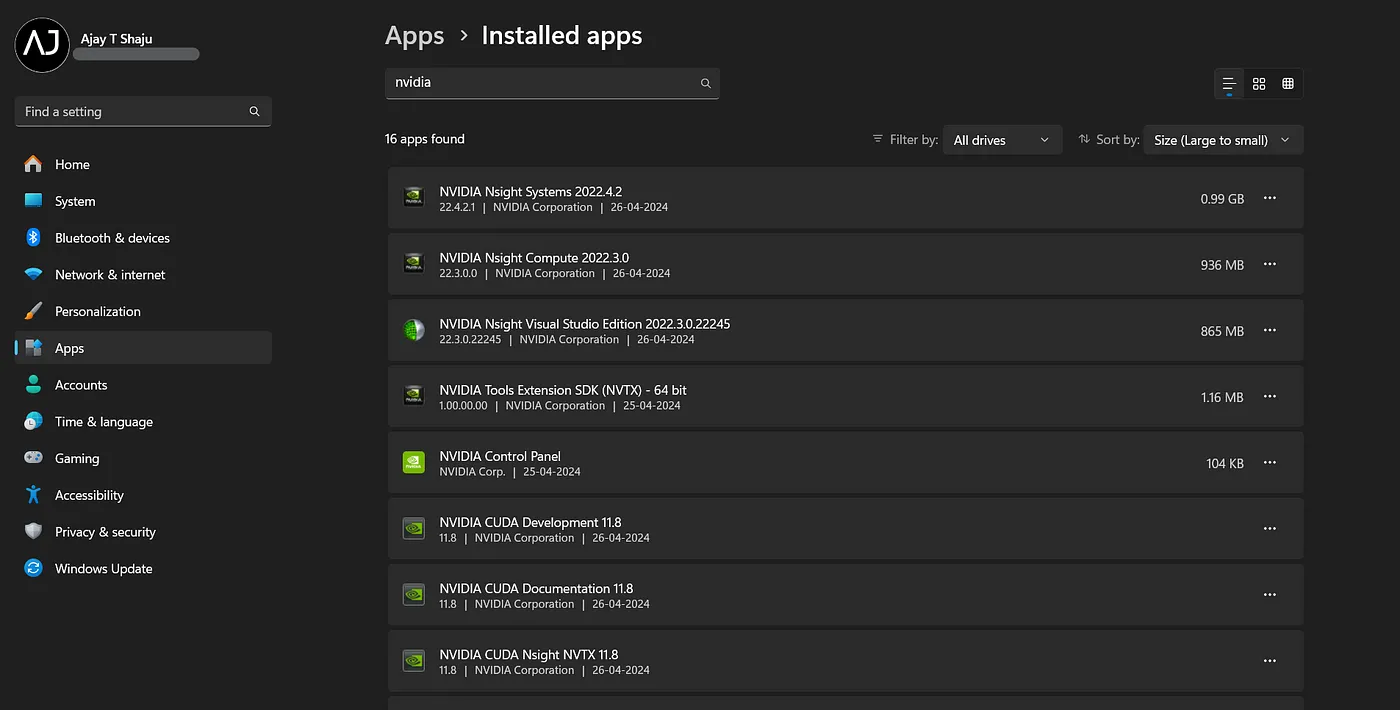
Task: Open more options for NVIDIA Tools Extension SDK
Action: [x=1270, y=396]
